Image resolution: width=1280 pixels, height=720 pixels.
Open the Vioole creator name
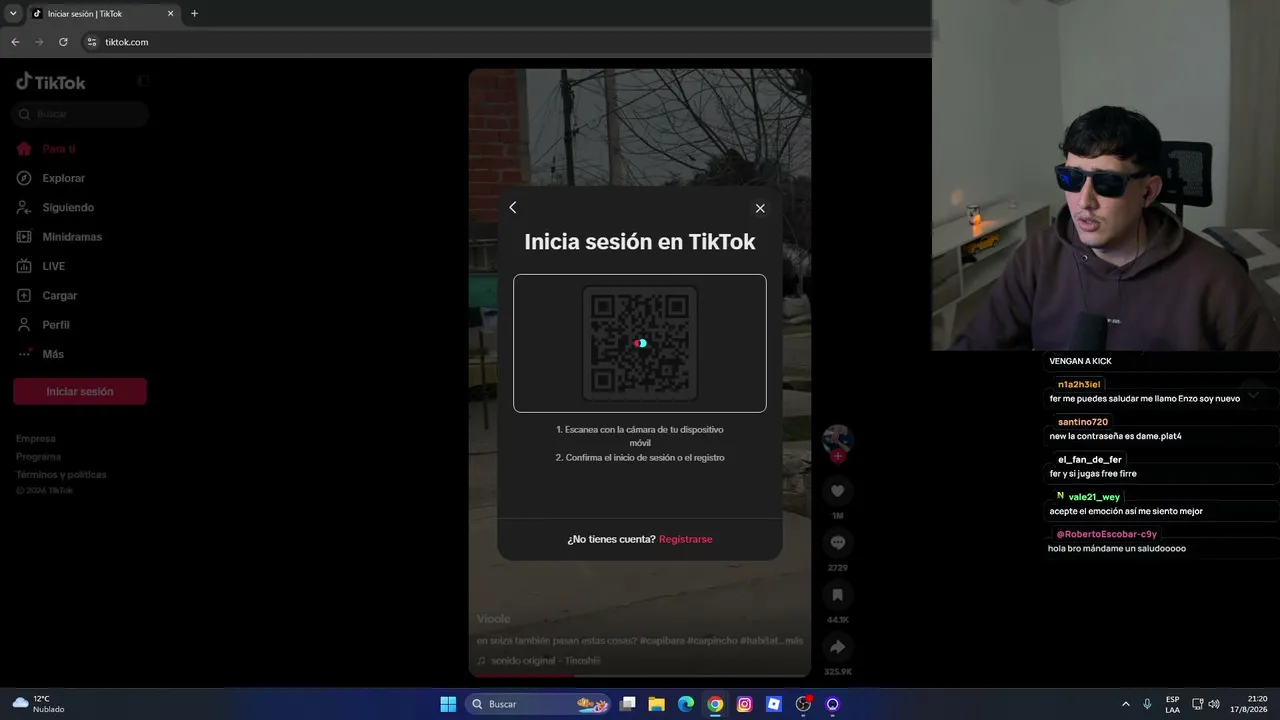point(494,619)
